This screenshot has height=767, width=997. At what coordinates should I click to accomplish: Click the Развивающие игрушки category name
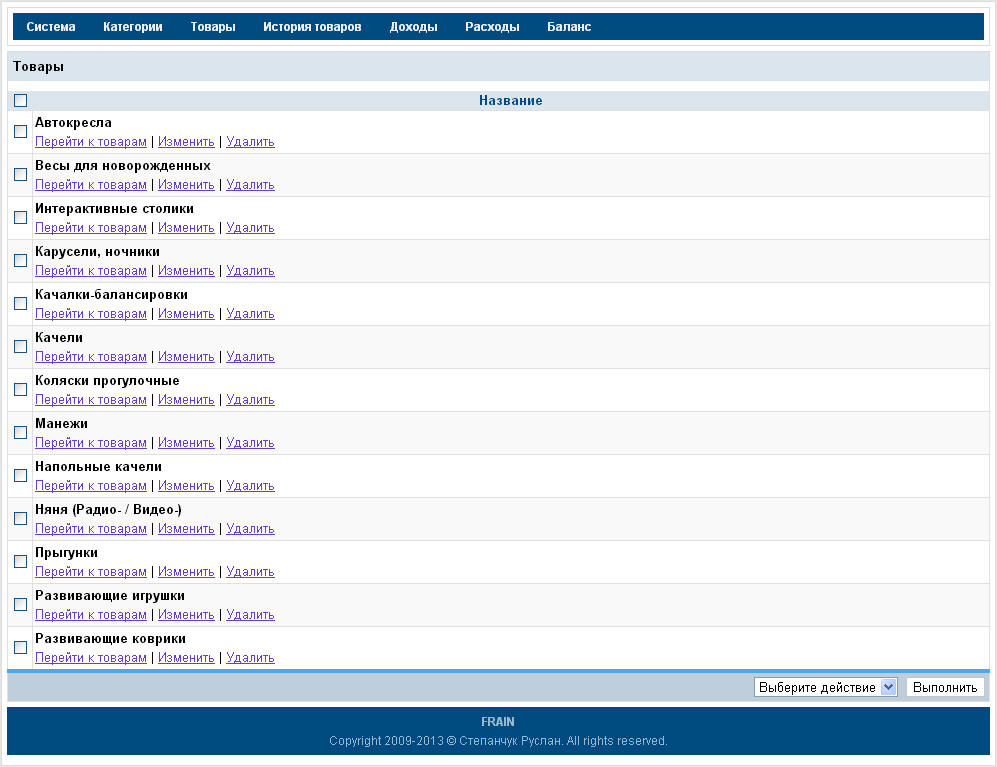pyautogui.click(x=110, y=596)
